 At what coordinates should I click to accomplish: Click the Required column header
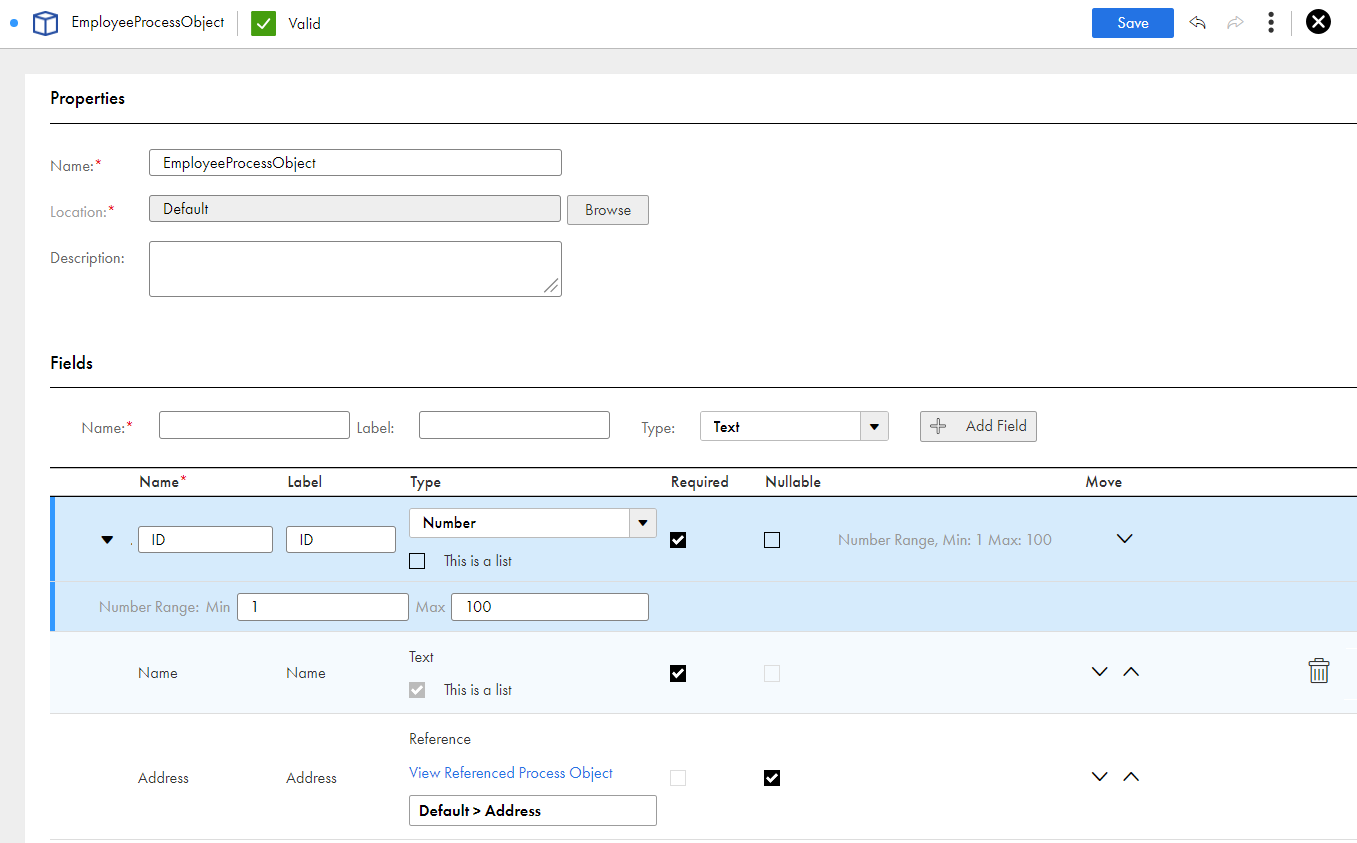(700, 482)
